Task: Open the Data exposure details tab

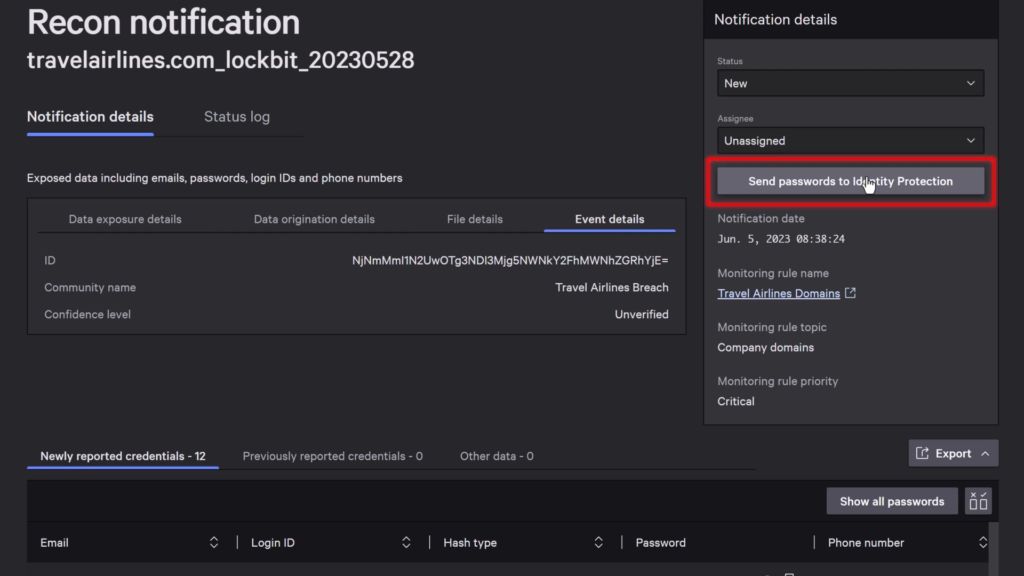Action: (x=126, y=218)
